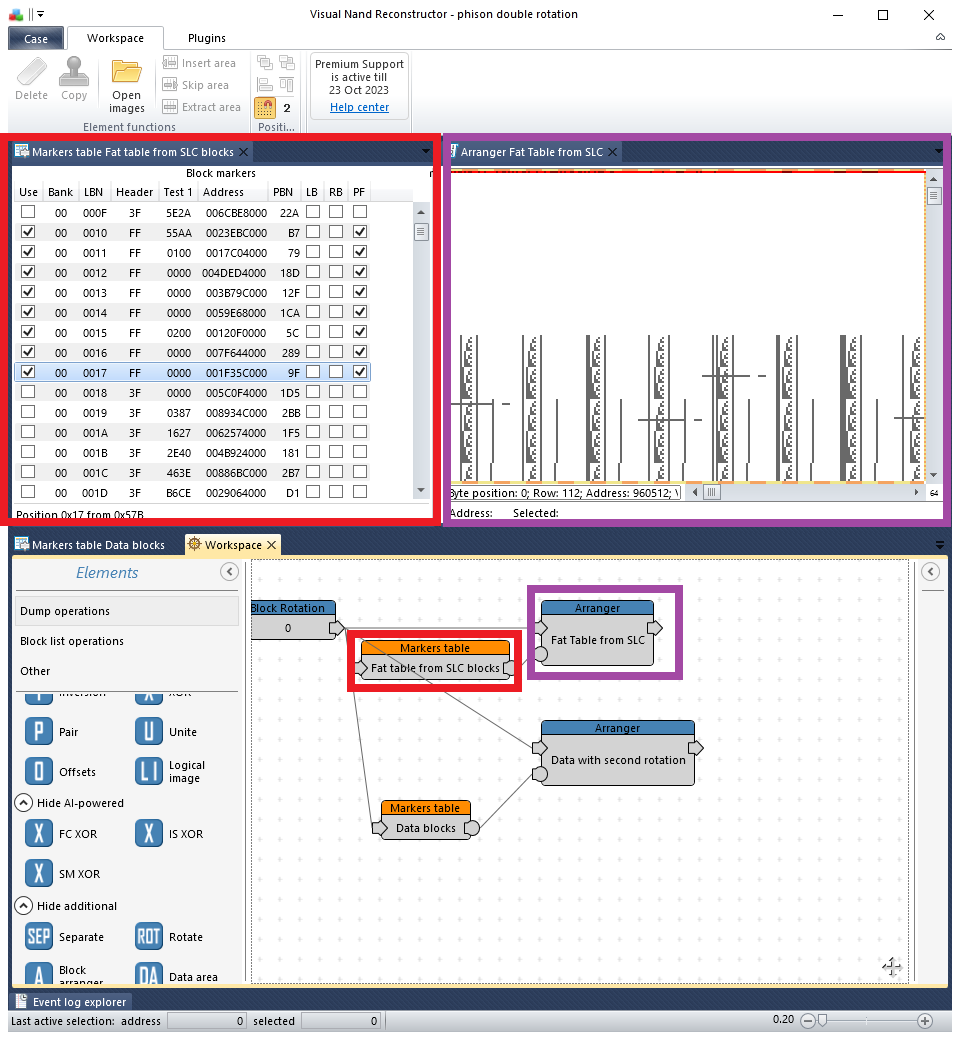960x1040 pixels.
Task: Pick the Separate element icon
Action: coord(39,937)
